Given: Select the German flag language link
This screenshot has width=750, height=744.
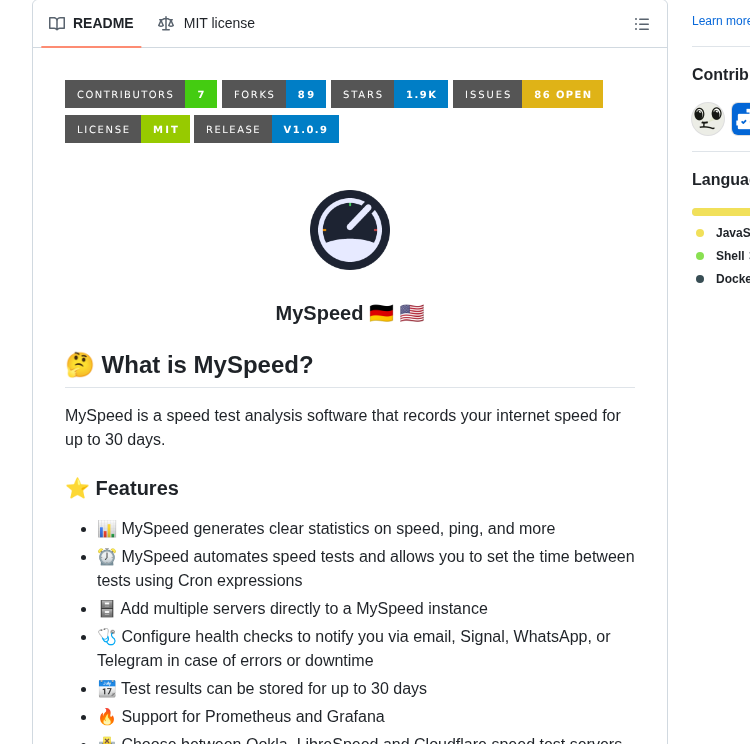Looking at the screenshot, I should pyautogui.click(x=381, y=313).
